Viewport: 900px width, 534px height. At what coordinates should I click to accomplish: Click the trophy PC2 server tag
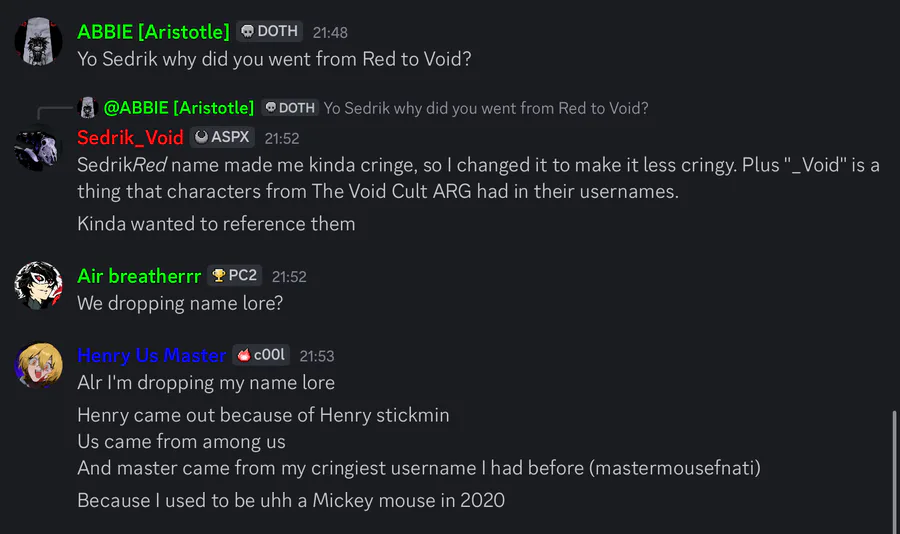click(233, 275)
